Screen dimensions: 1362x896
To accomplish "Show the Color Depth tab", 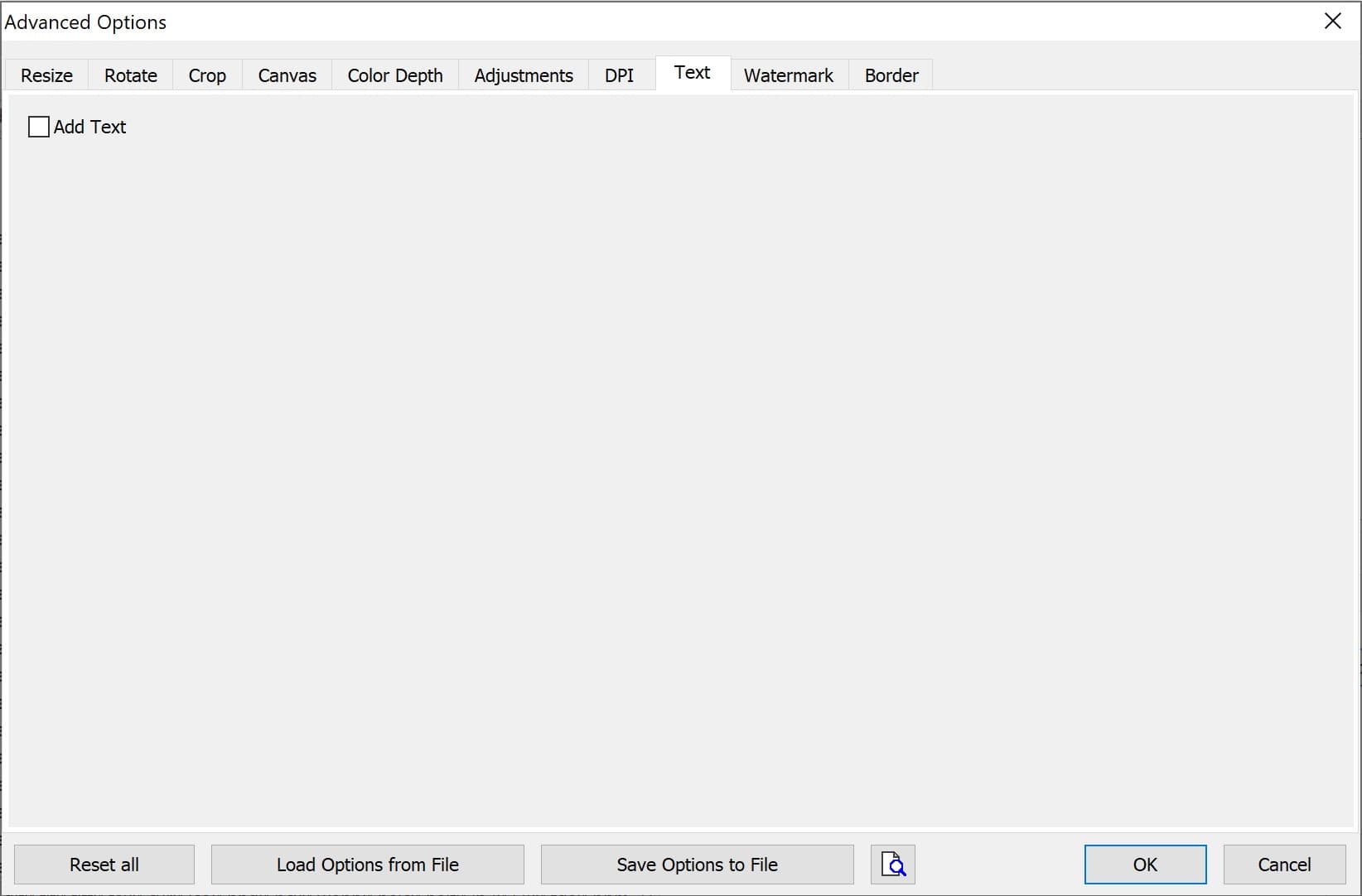I will click(394, 75).
